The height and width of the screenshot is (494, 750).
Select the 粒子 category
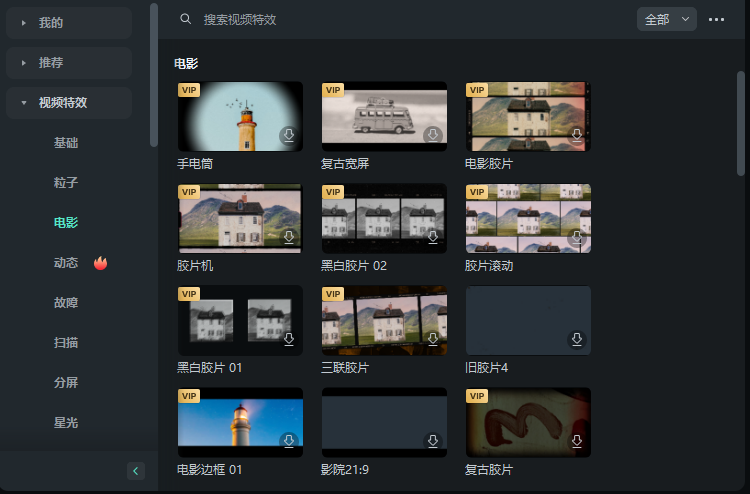pos(66,183)
